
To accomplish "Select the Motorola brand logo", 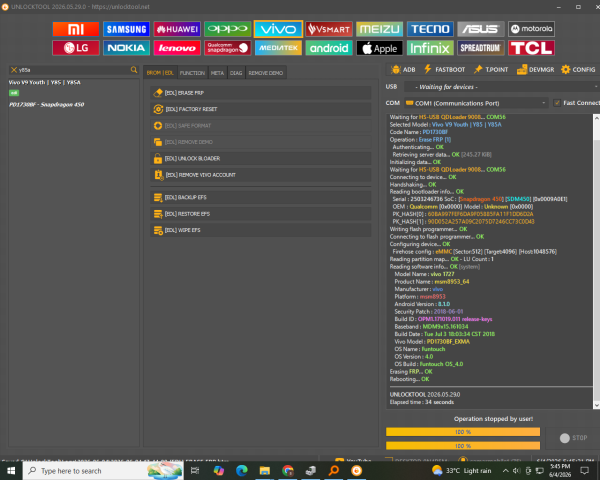I will pyautogui.click(x=531, y=29).
